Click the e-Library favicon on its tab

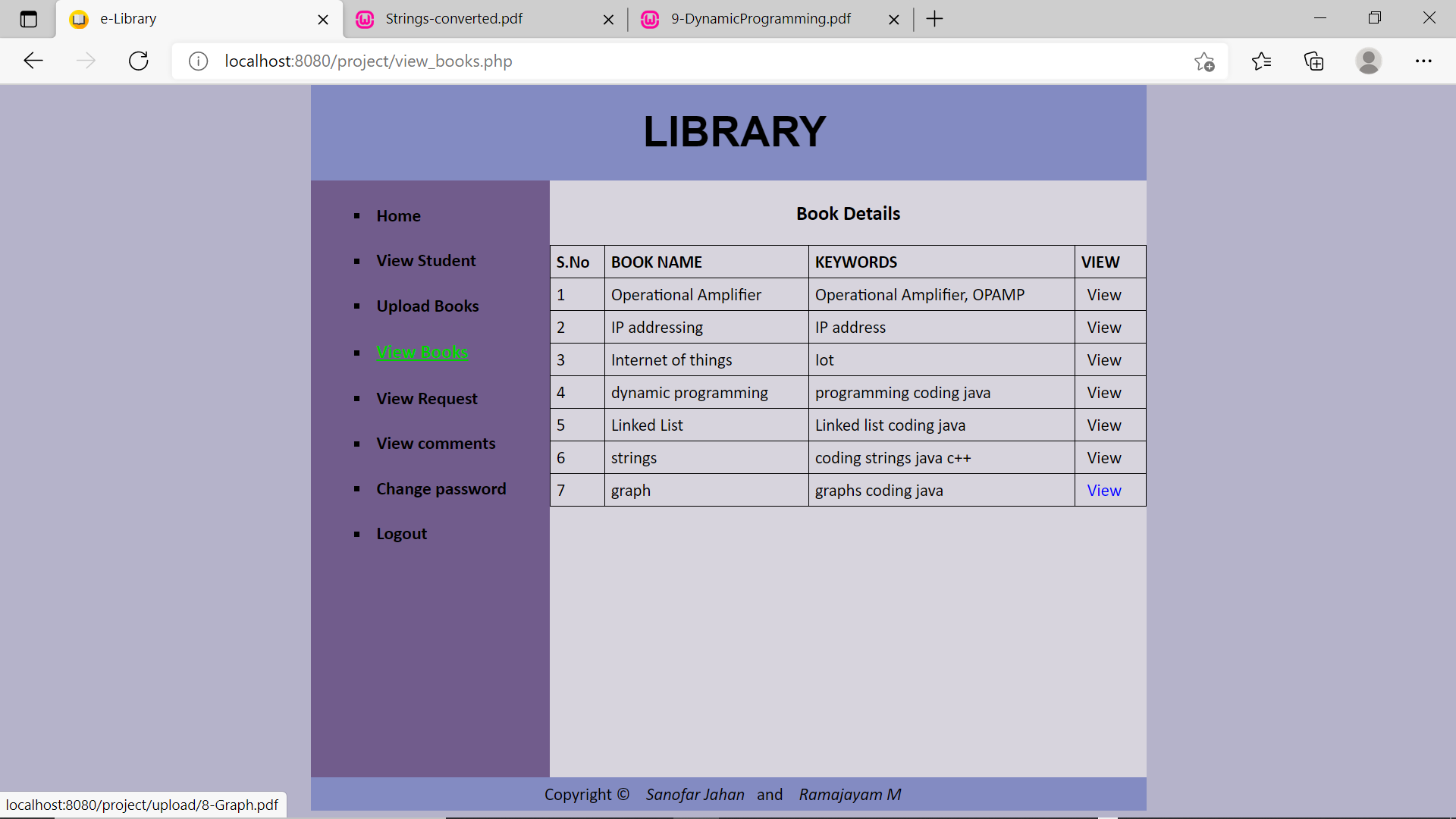[x=79, y=19]
